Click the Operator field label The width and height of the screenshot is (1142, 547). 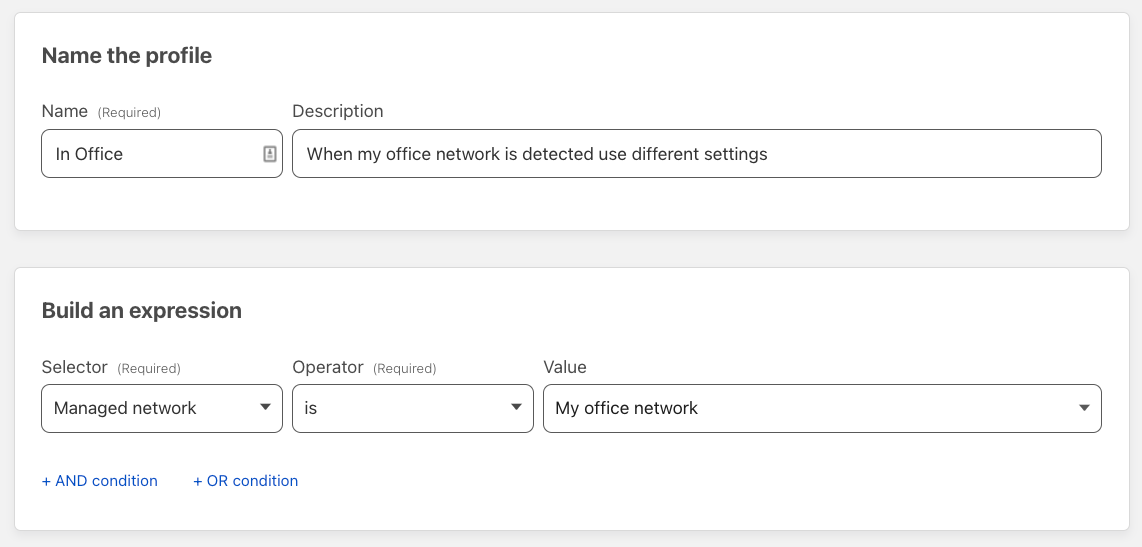[x=328, y=367]
